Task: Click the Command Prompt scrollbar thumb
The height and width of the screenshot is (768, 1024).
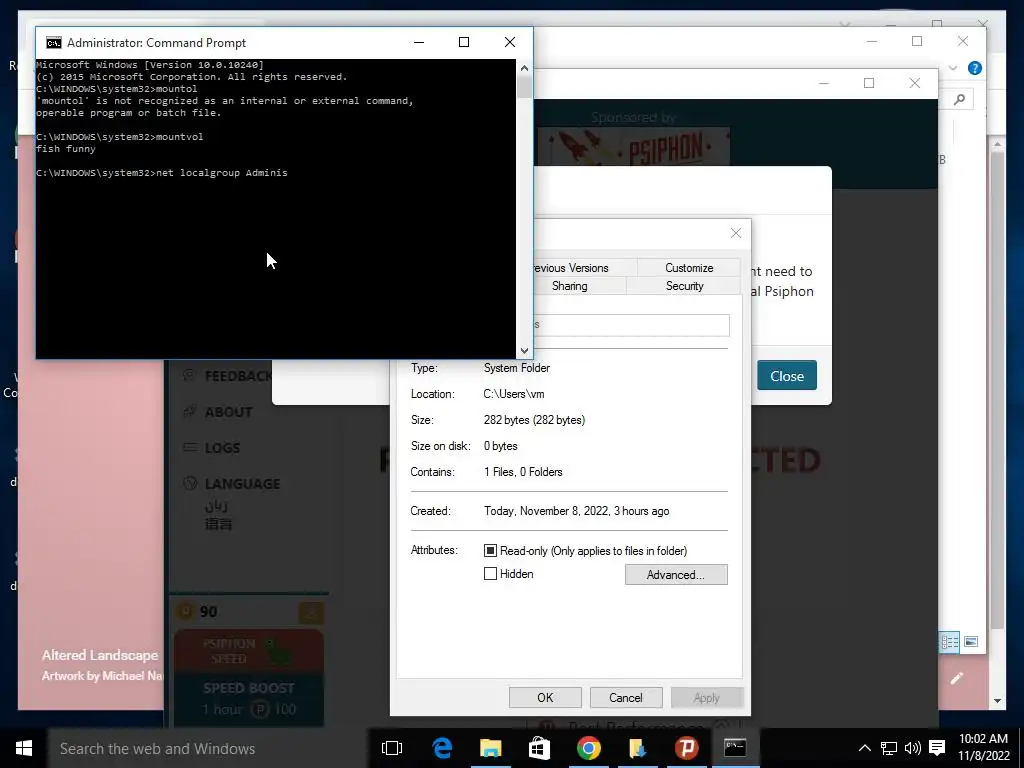Action: [x=524, y=88]
